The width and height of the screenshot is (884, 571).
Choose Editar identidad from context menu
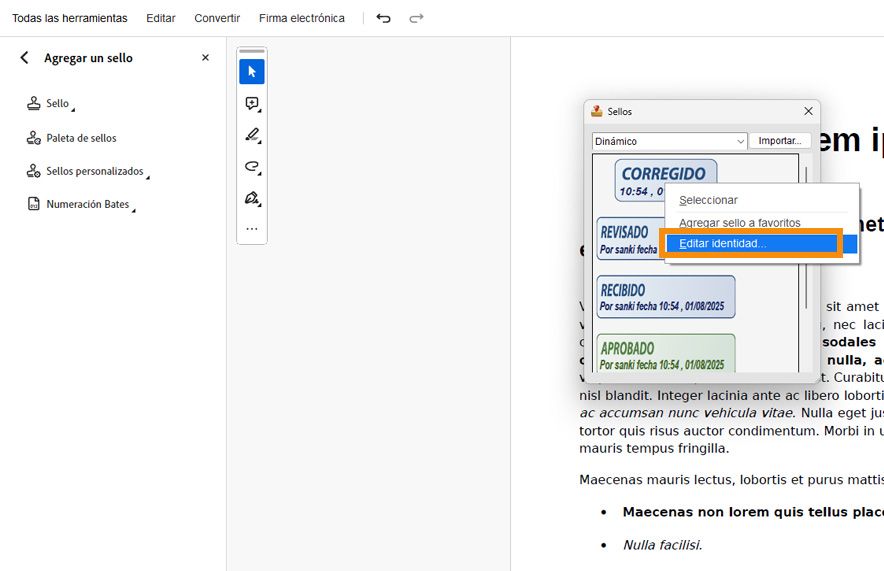click(762, 244)
